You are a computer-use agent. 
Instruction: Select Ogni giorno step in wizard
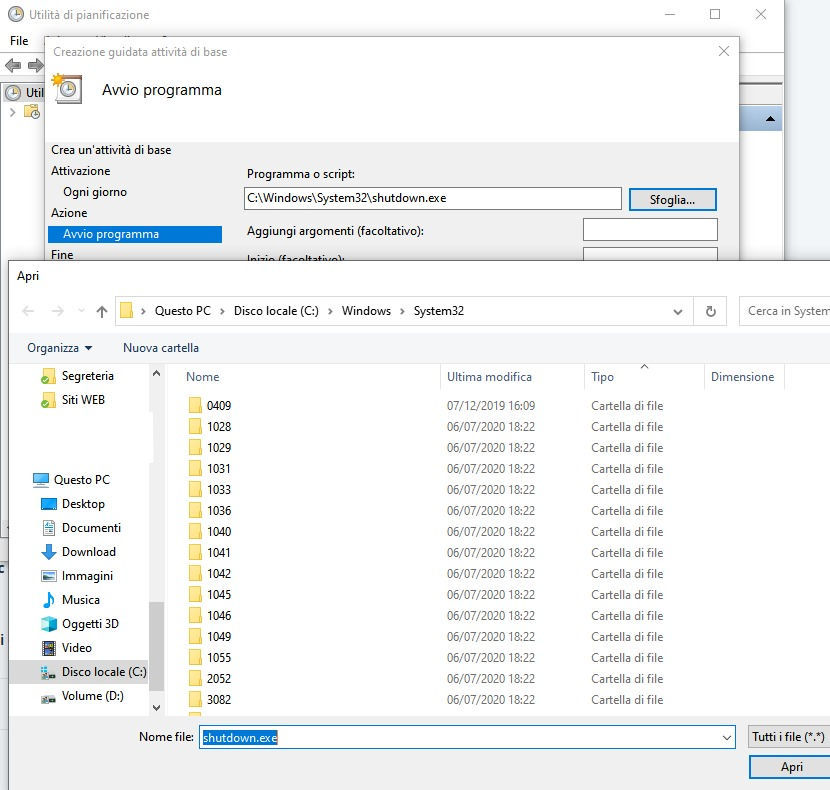95,192
